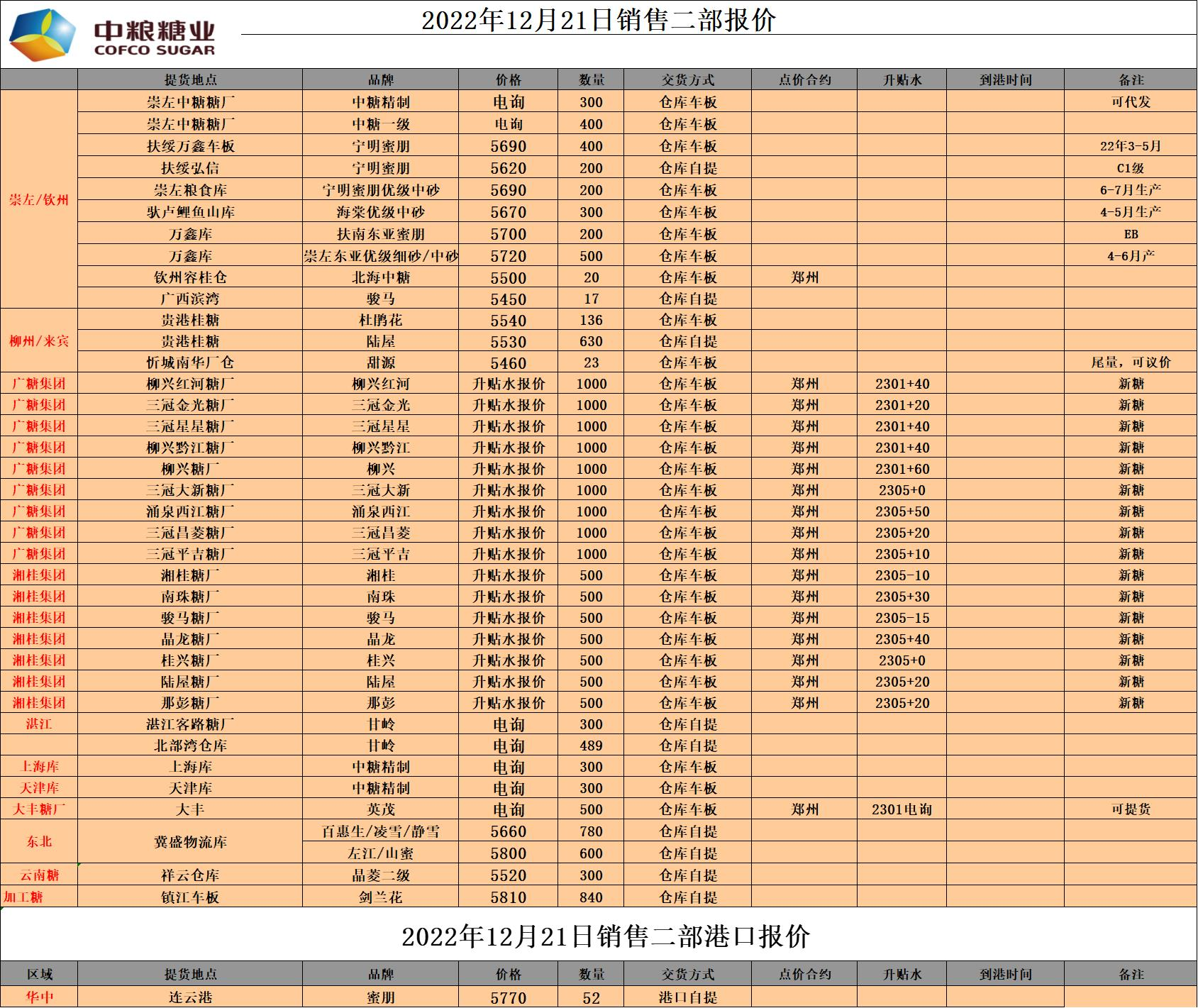Select the 剑兰花 brand cell
The width and height of the screenshot is (1198, 1008).
pos(380,897)
